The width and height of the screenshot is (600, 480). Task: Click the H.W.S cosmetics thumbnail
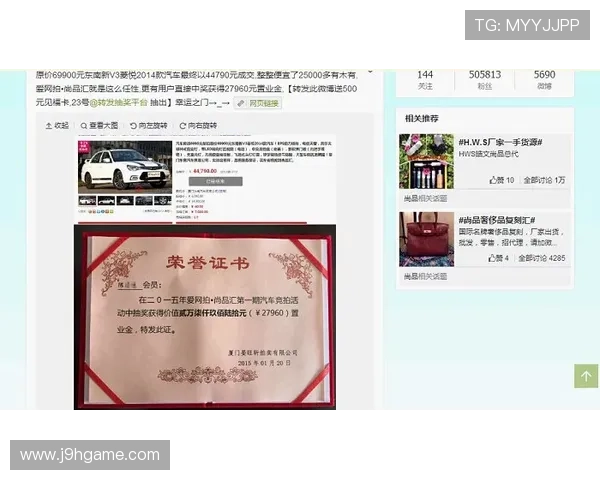point(426,161)
